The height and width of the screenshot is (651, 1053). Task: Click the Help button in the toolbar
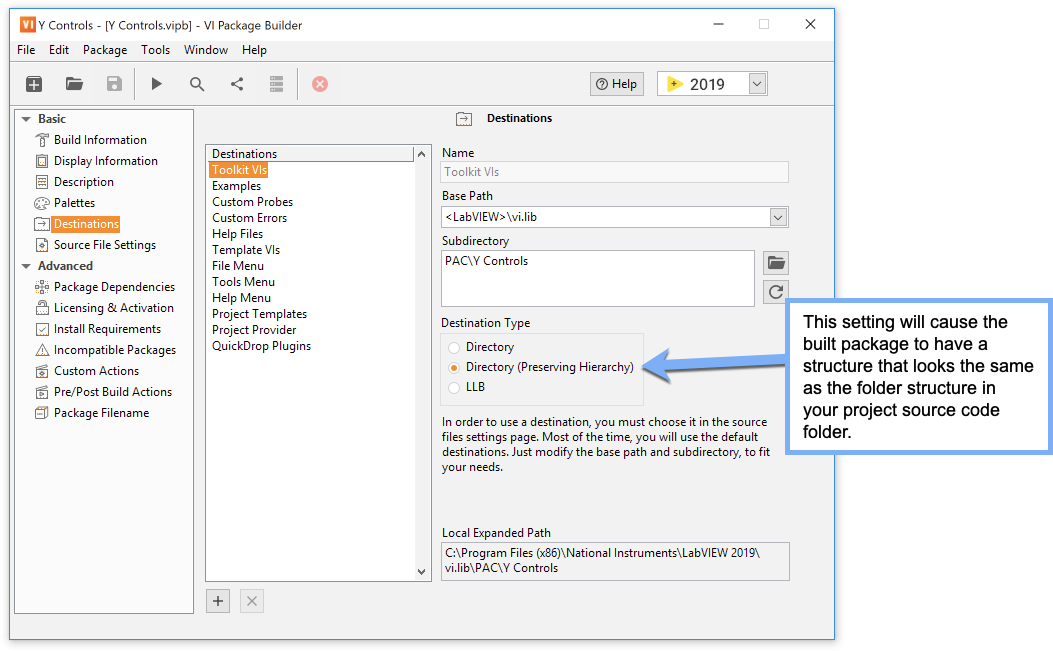click(616, 84)
